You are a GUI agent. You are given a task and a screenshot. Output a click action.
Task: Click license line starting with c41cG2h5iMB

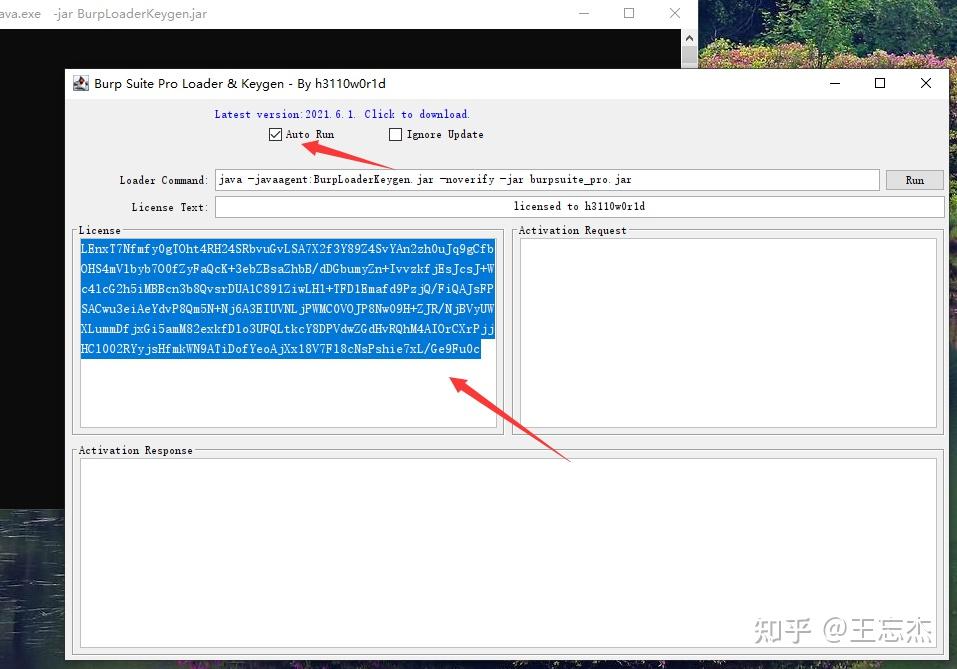[287, 289]
